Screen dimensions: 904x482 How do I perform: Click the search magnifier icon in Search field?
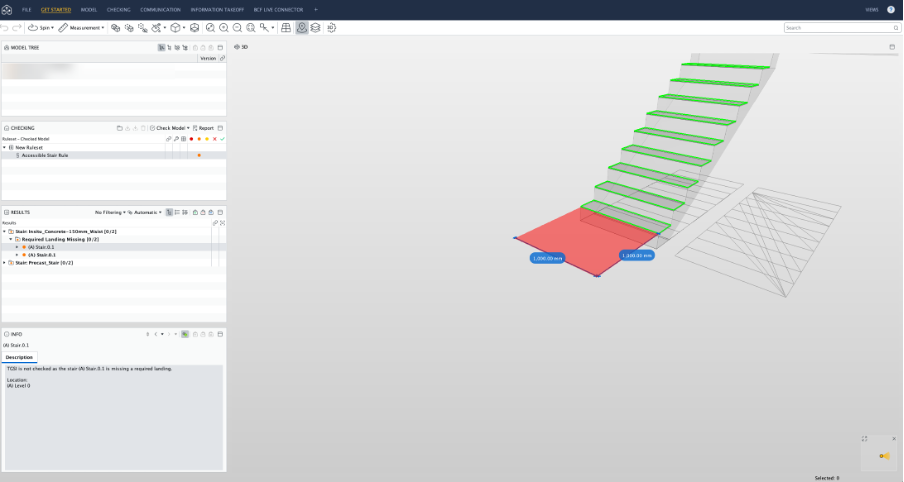pyautogui.click(x=897, y=28)
